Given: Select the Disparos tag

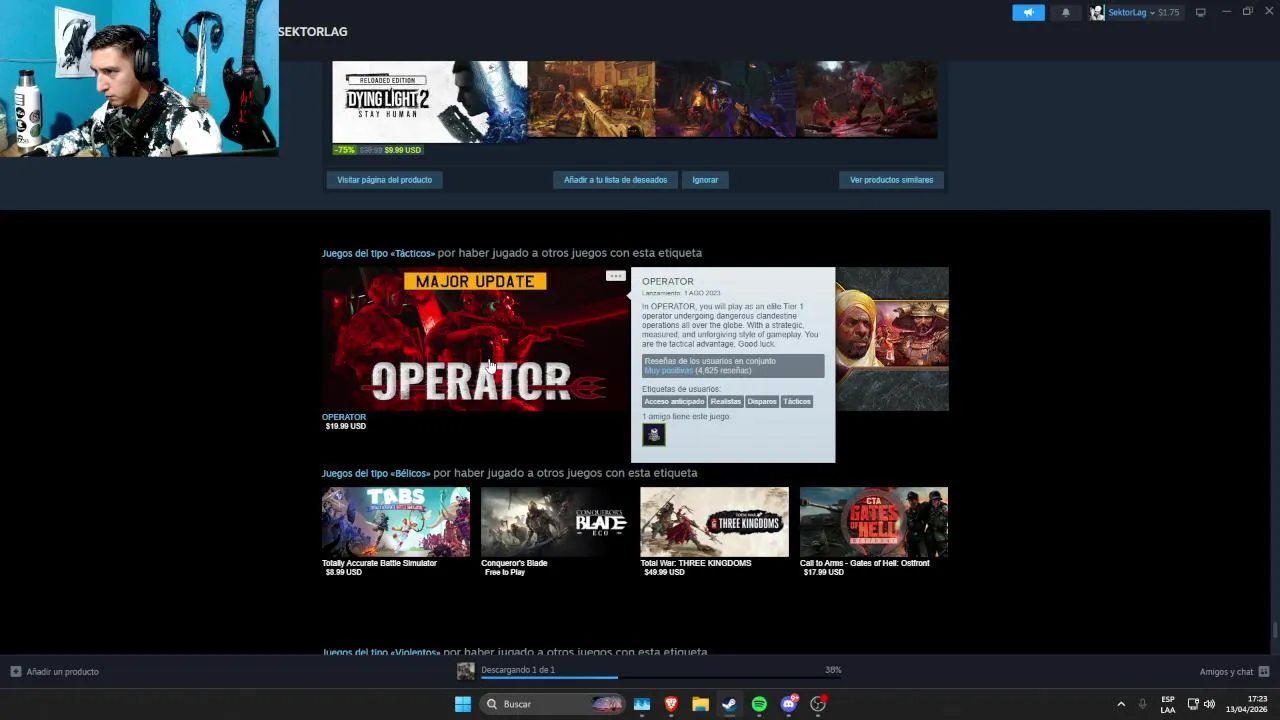Looking at the screenshot, I should 762,402.
